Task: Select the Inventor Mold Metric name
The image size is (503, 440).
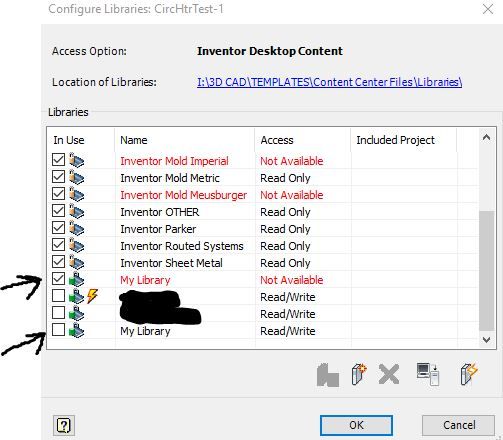Action: point(170,178)
